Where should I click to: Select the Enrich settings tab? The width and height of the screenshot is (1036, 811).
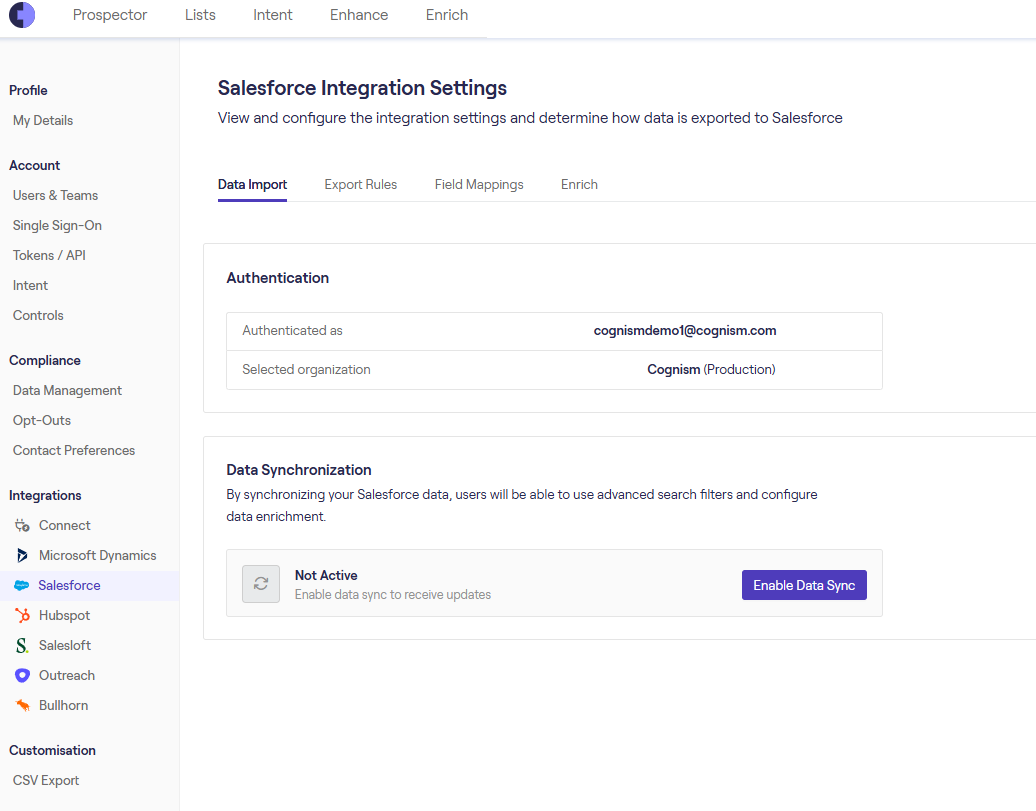pos(579,184)
